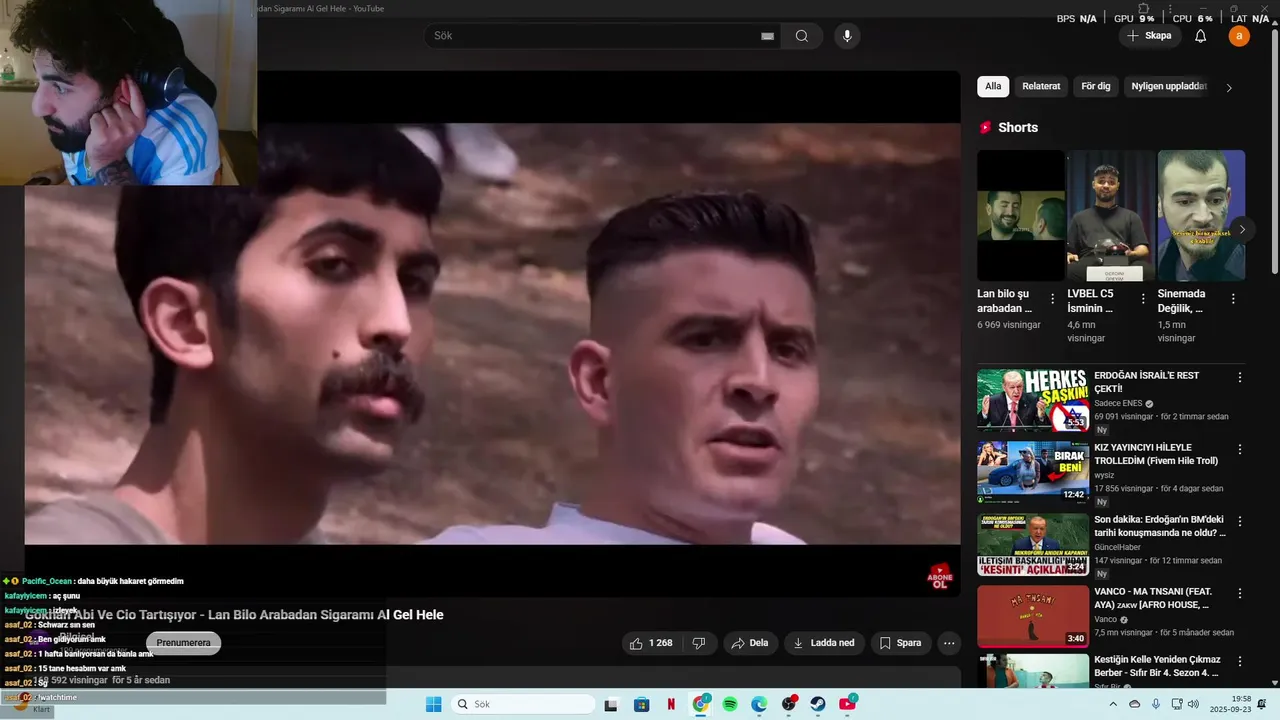Open 'KIZ YAYINCIYI HİLEYLE TROLLEDİM' thumbnail
The height and width of the screenshot is (720, 1280).
pos(1033,472)
